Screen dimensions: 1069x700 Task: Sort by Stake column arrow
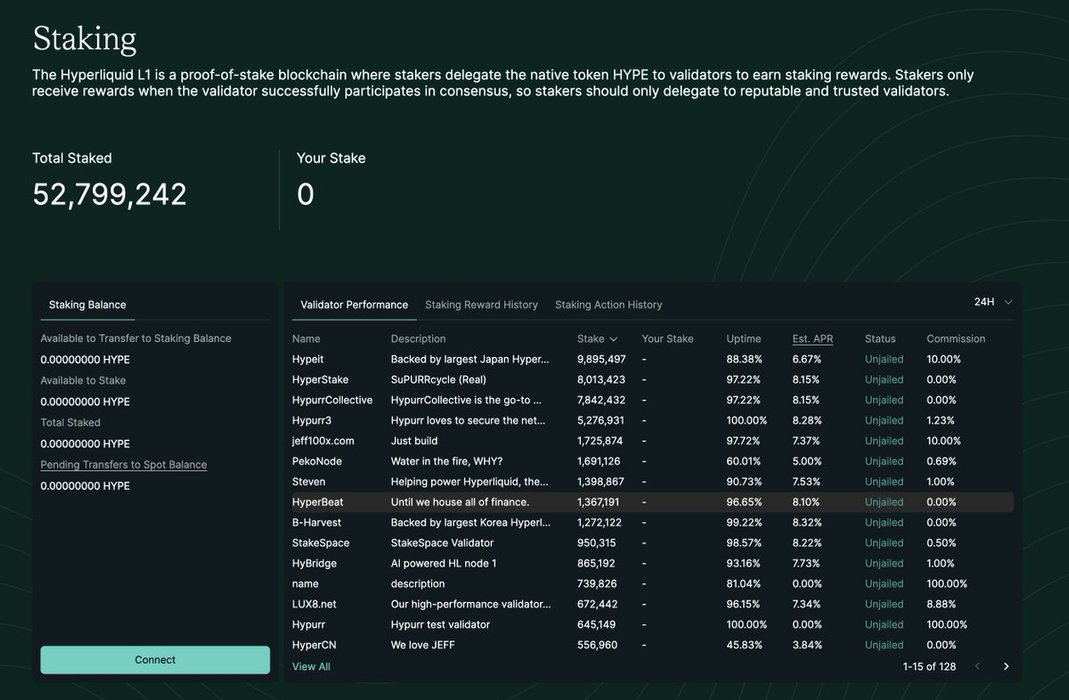pyautogui.click(x=613, y=339)
